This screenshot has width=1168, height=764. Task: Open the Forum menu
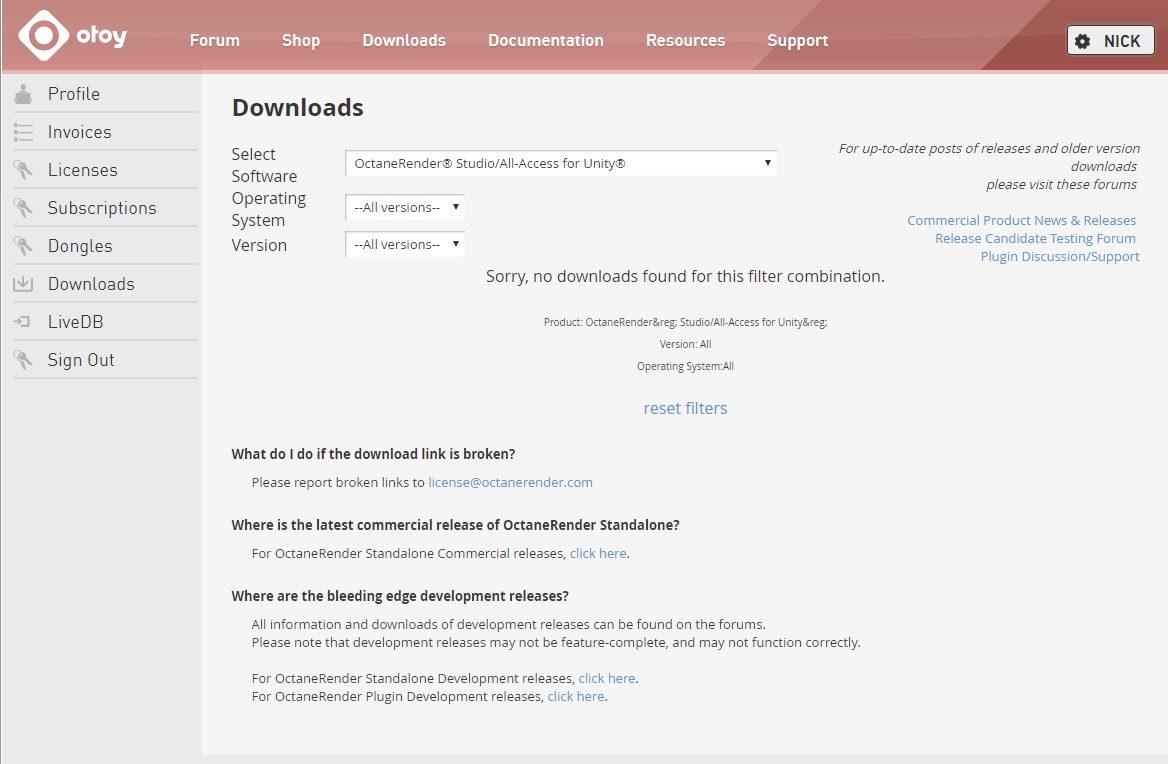pos(215,40)
